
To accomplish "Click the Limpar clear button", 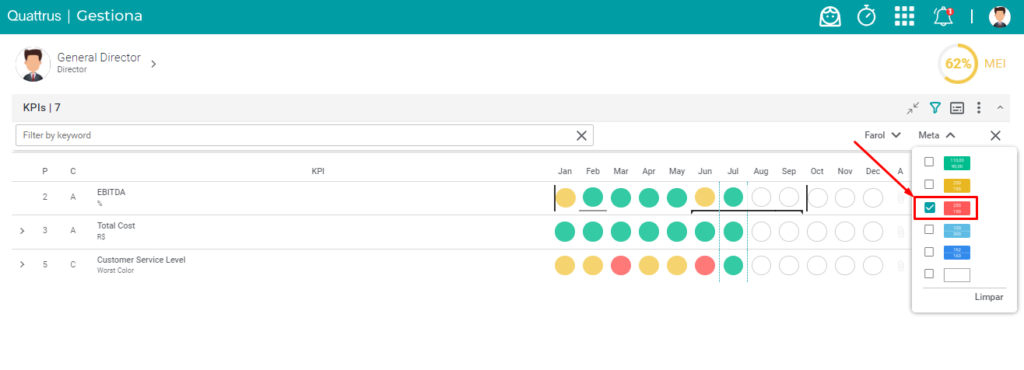I will [989, 297].
